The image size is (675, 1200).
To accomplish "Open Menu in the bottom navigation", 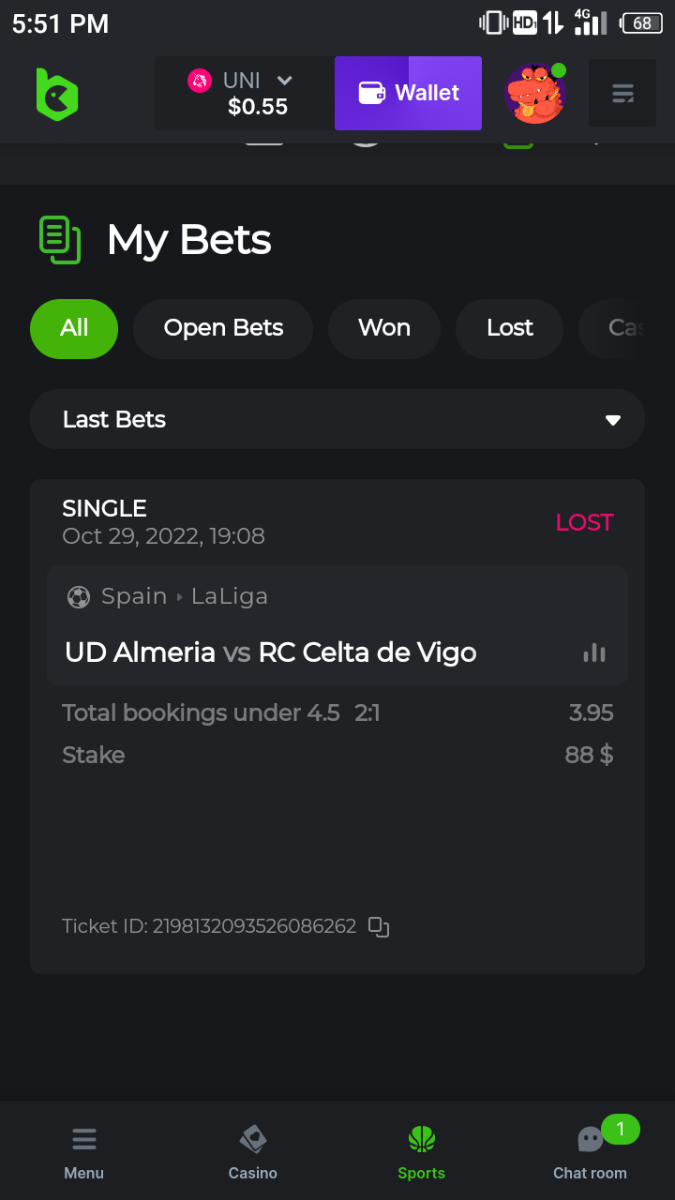I will (x=84, y=1152).
